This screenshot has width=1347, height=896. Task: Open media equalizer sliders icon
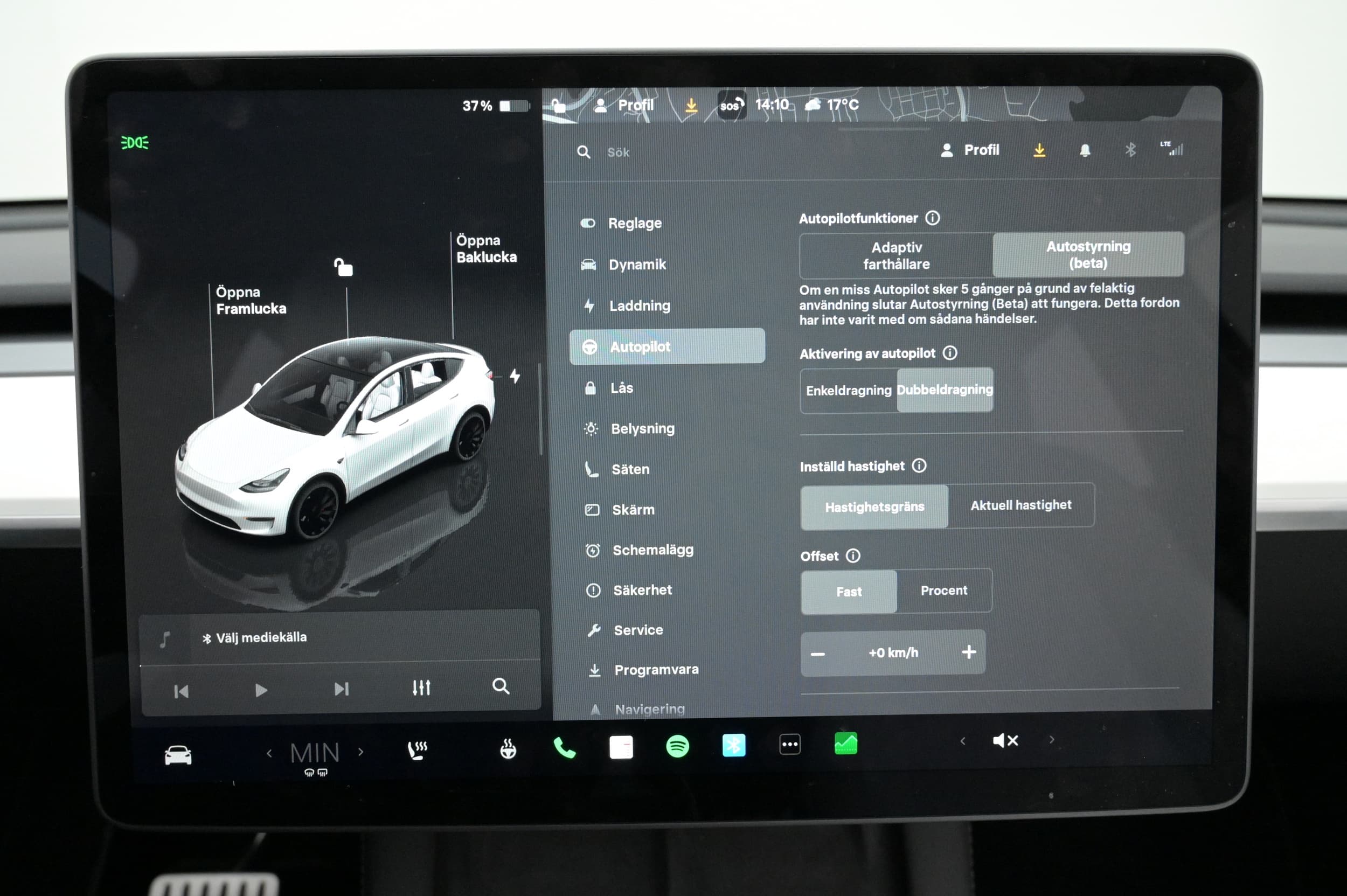pos(421,687)
